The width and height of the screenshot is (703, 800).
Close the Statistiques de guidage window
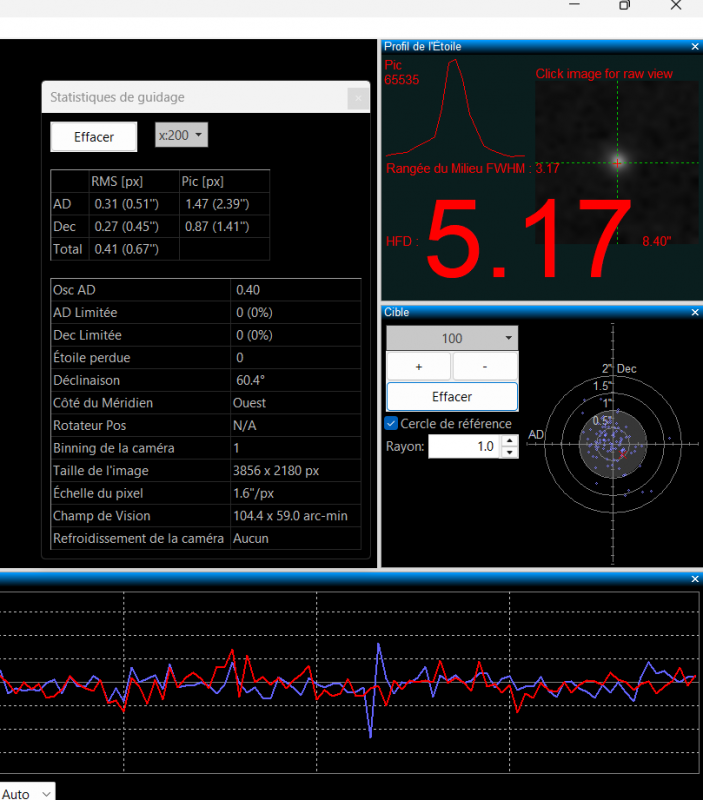(358, 98)
